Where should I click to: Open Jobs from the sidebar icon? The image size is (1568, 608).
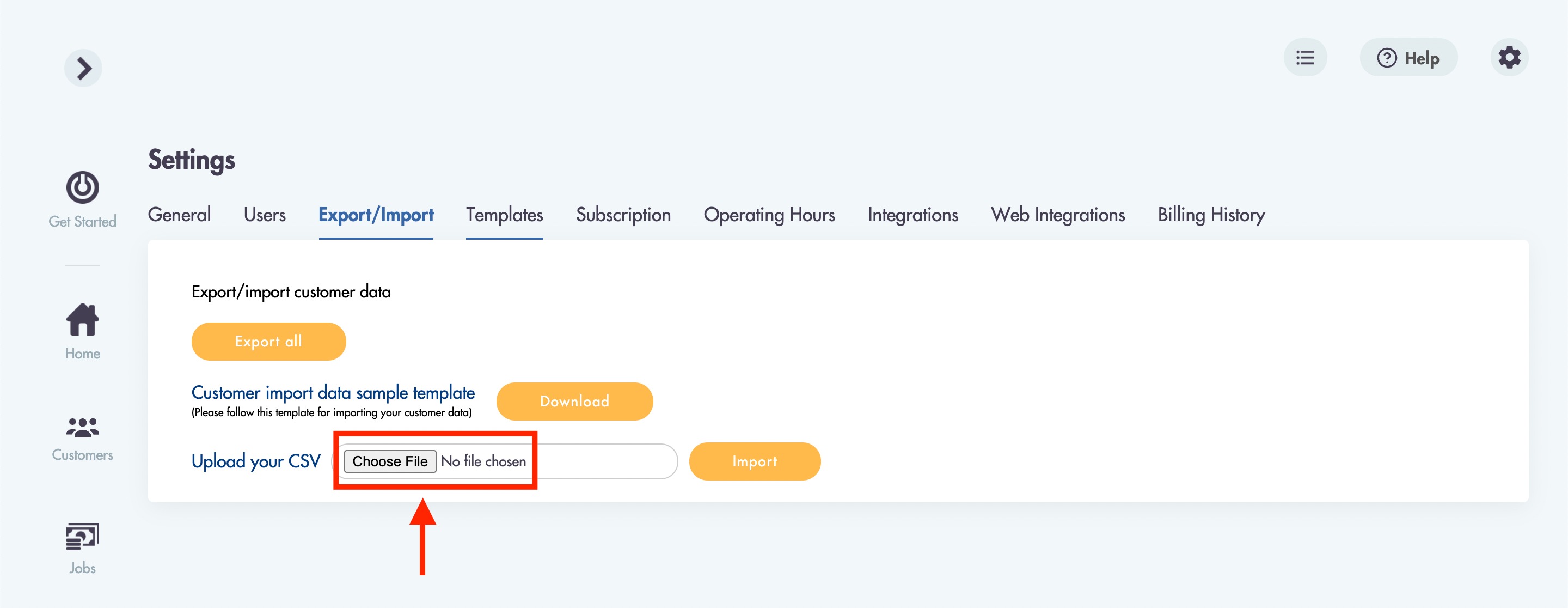83,537
